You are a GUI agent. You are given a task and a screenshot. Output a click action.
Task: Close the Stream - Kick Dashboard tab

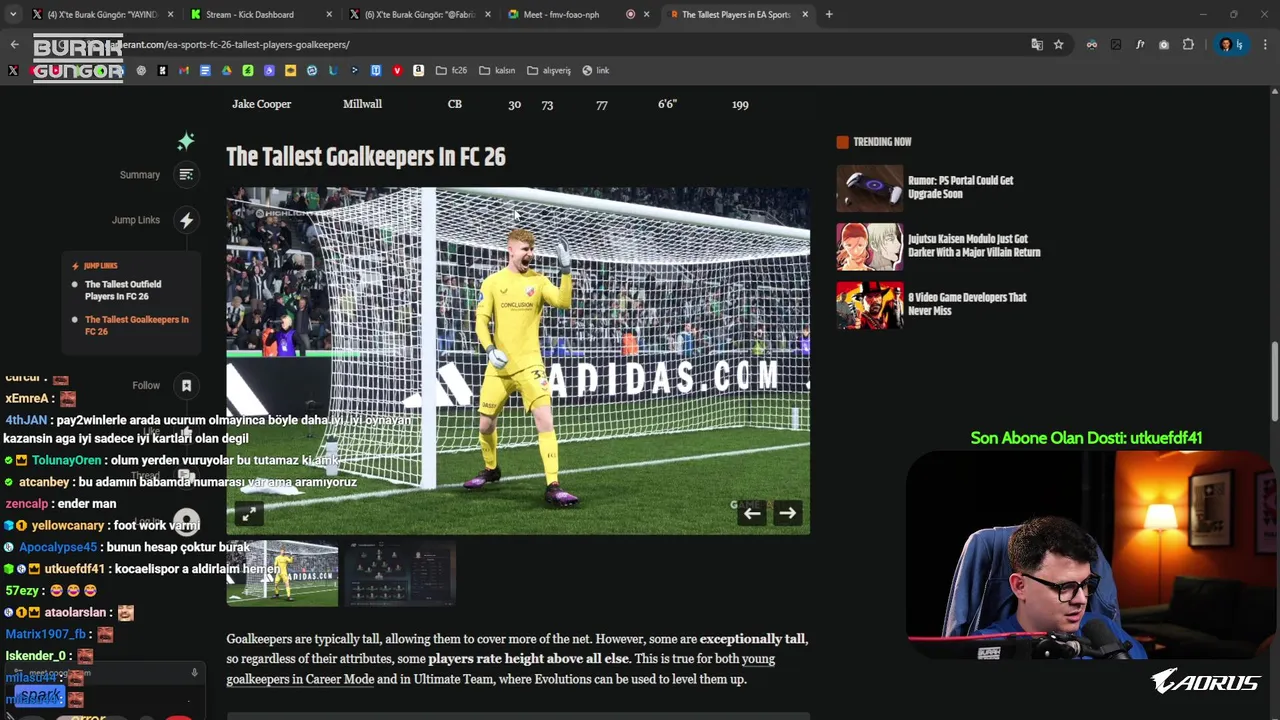pos(329,14)
